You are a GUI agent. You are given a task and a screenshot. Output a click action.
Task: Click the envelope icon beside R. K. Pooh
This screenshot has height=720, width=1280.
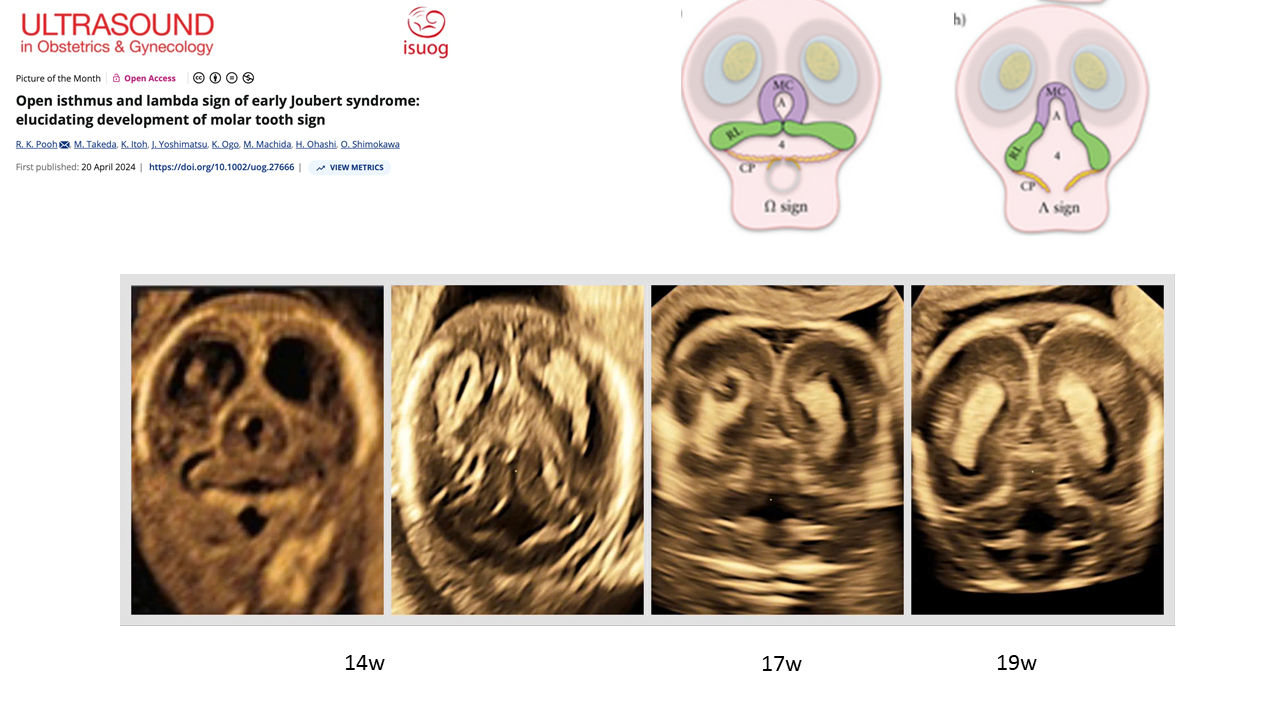pyautogui.click(x=65, y=145)
